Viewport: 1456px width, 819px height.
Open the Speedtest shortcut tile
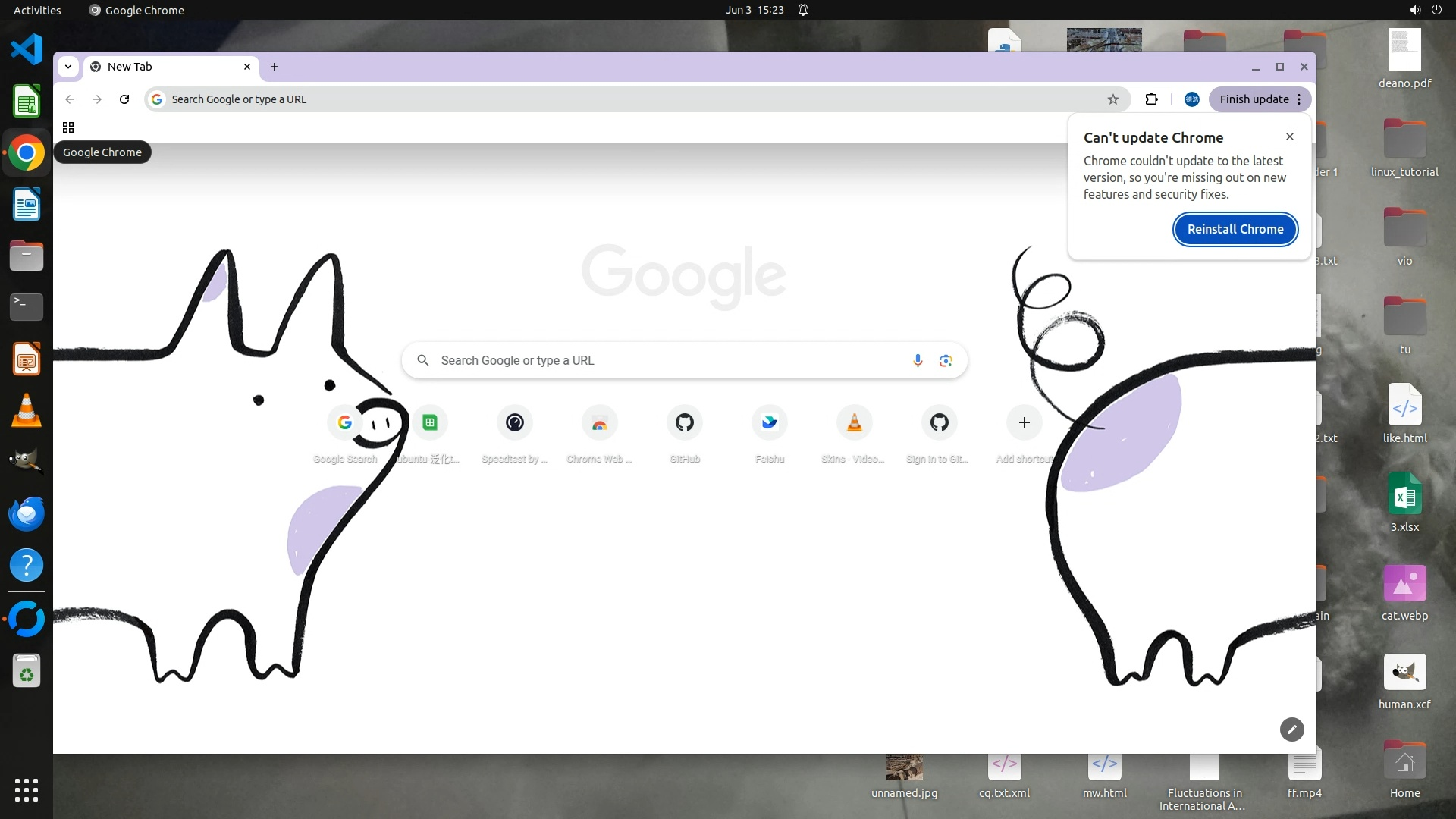click(515, 423)
